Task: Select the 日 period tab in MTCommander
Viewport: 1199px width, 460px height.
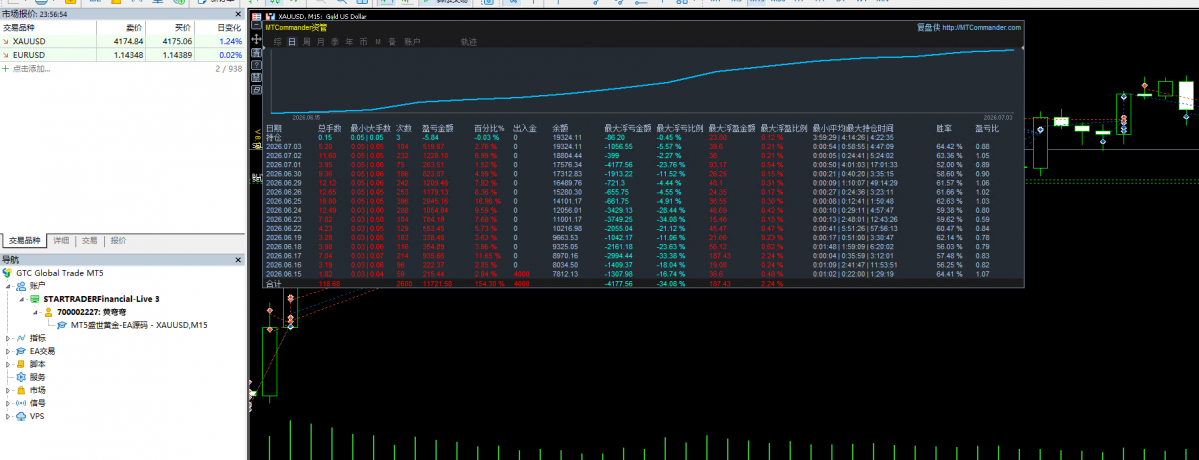Action: pyautogui.click(x=292, y=42)
